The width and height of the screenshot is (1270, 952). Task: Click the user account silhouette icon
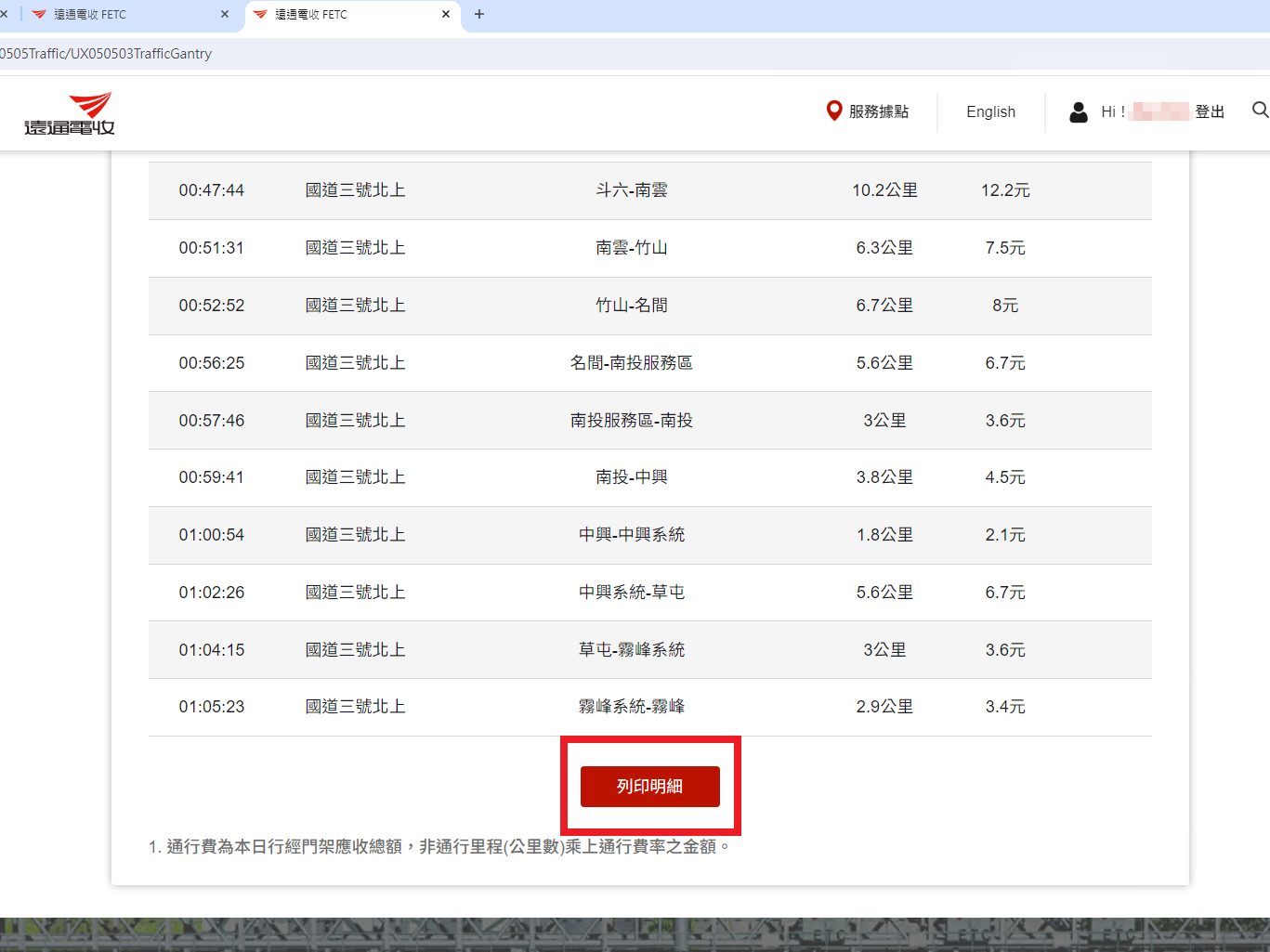coord(1078,112)
